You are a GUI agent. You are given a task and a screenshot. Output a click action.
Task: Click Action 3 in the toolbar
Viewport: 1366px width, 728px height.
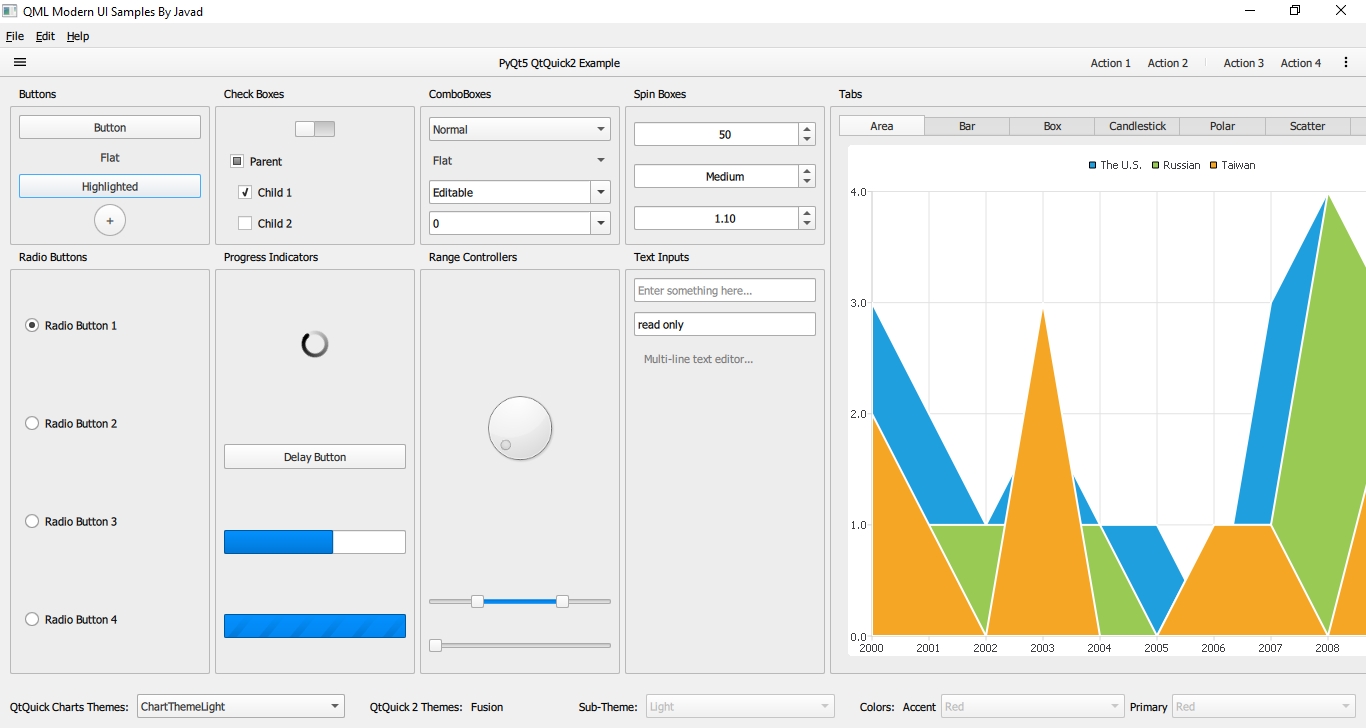click(x=1244, y=63)
